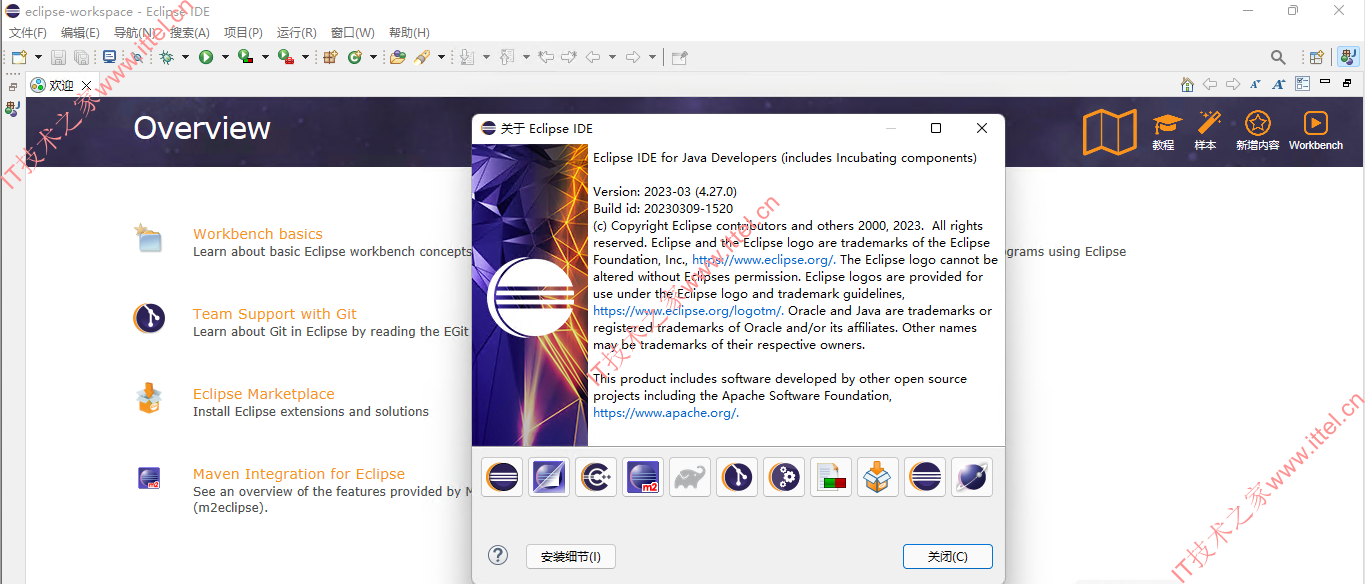Click the New Java Package icon
Screen dimensions: 1365x584
(x=330, y=57)
